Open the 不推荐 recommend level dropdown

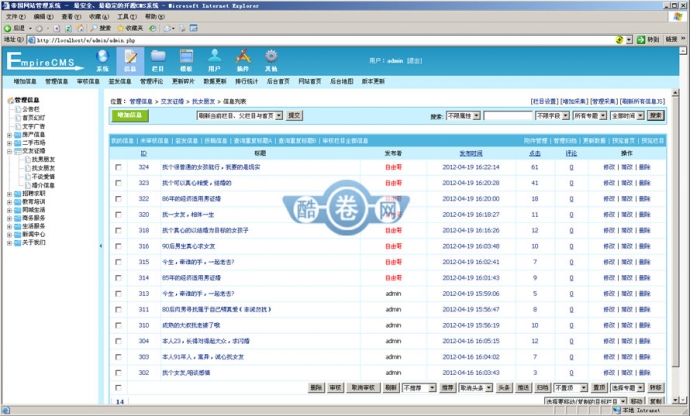tap(418, 388)
